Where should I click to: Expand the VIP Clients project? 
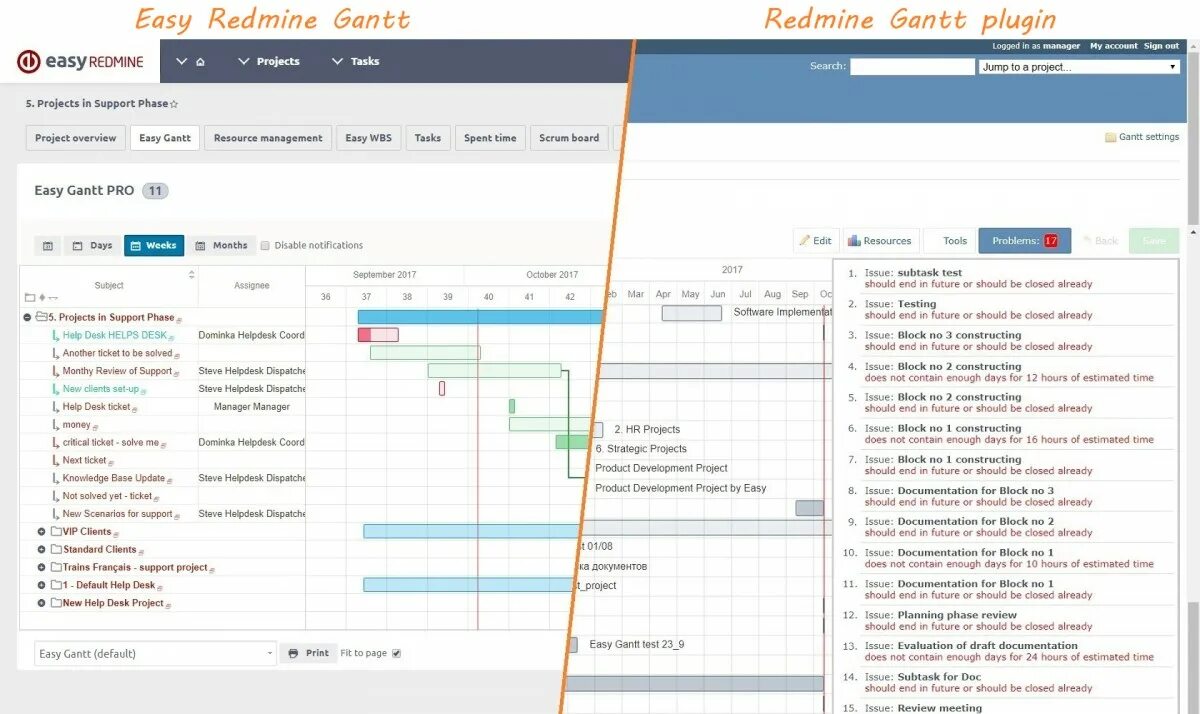tap(42, 532)
